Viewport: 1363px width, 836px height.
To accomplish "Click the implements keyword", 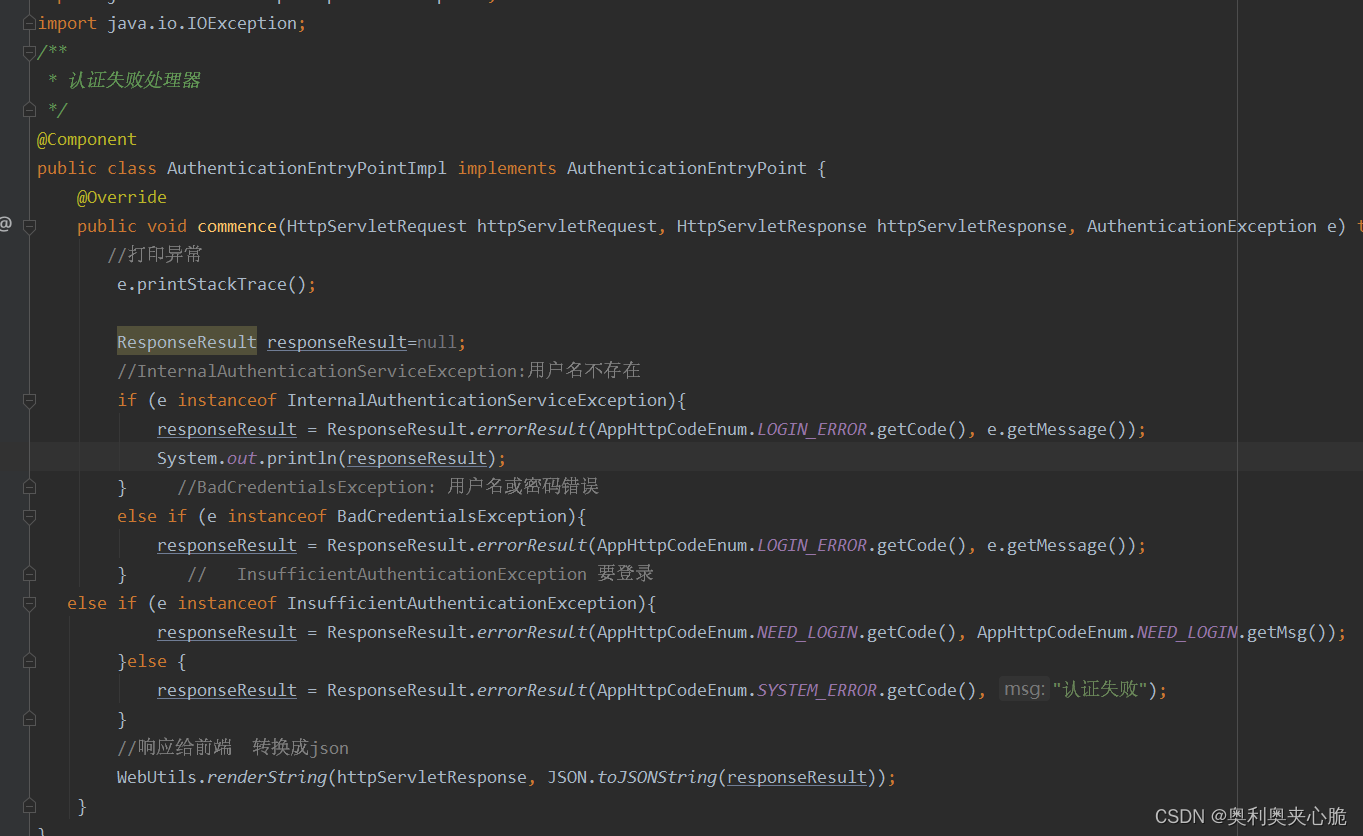I will coord(507,168).
